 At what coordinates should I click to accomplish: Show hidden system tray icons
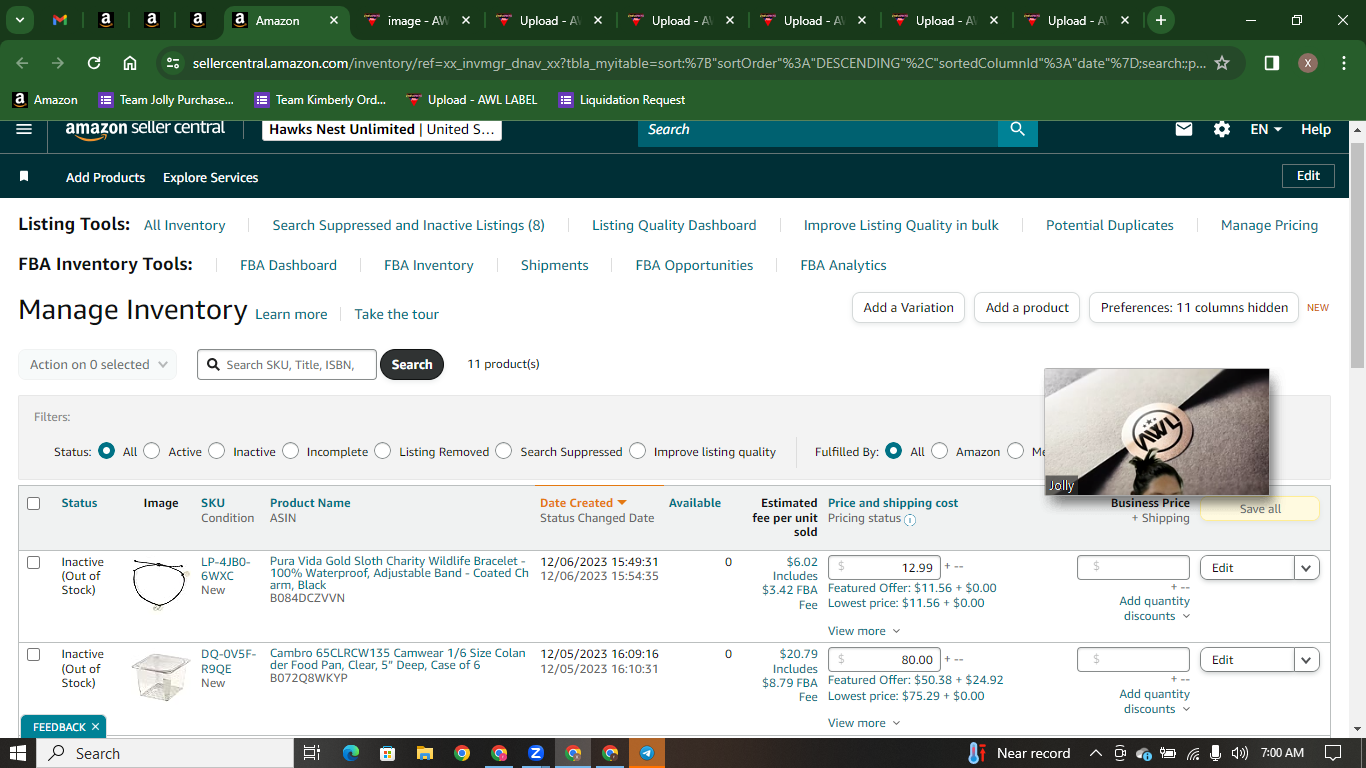1095,753
